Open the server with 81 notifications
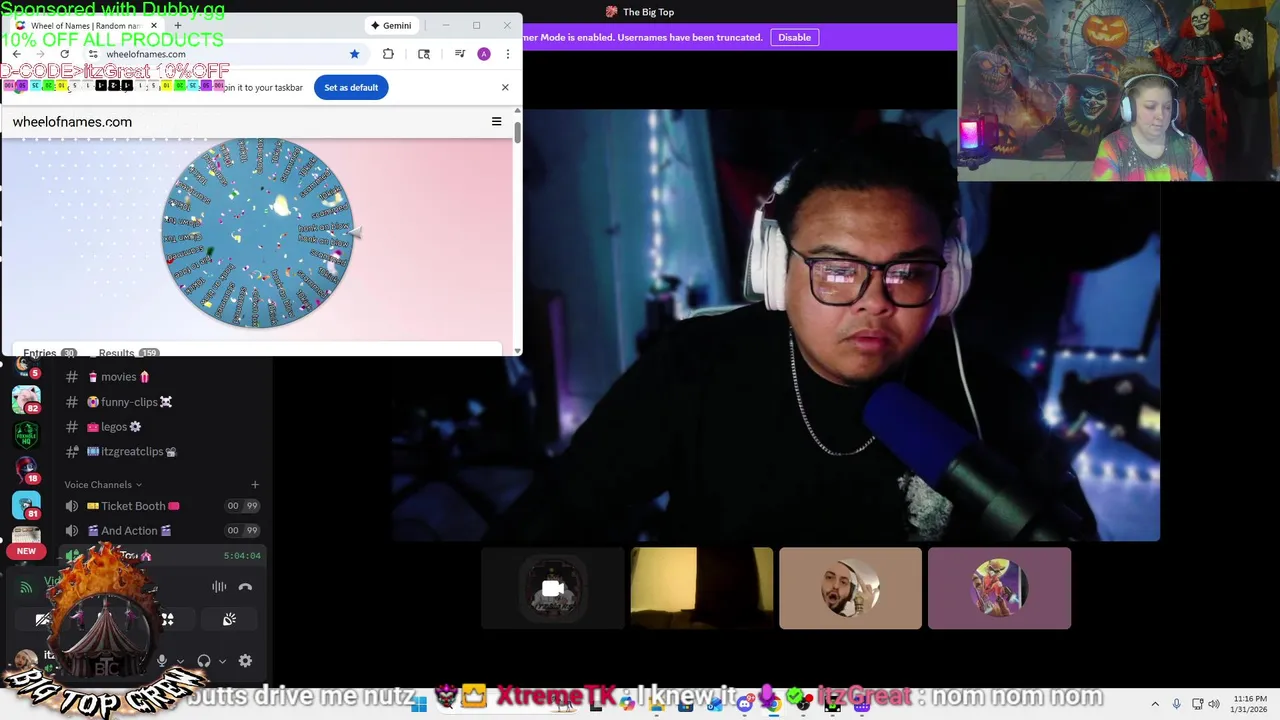 click(x=26, y=505)
